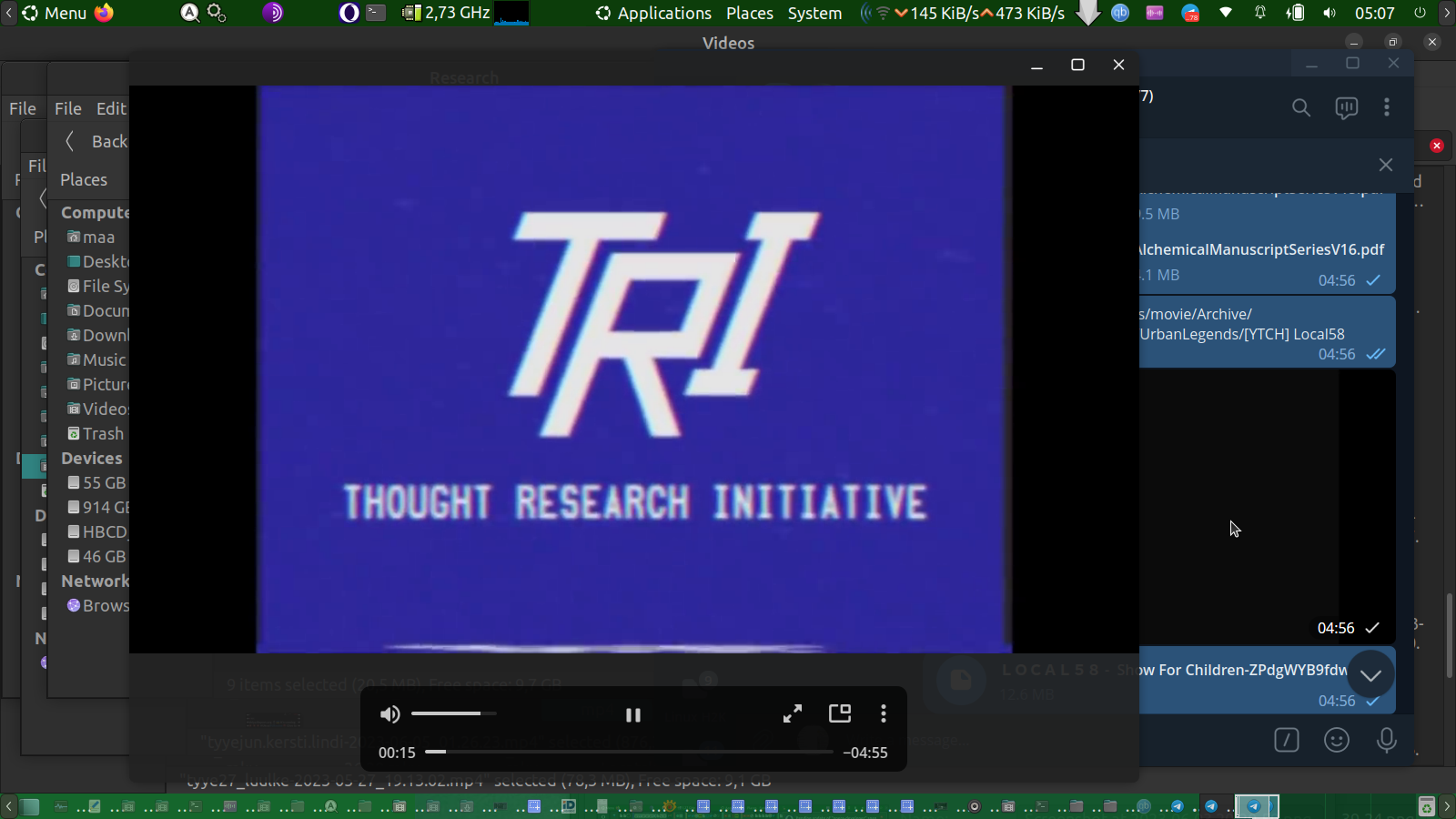Screen dimensions: 1456x819
Task: Adjust the volume slider in video player
Action: (454, 713)
